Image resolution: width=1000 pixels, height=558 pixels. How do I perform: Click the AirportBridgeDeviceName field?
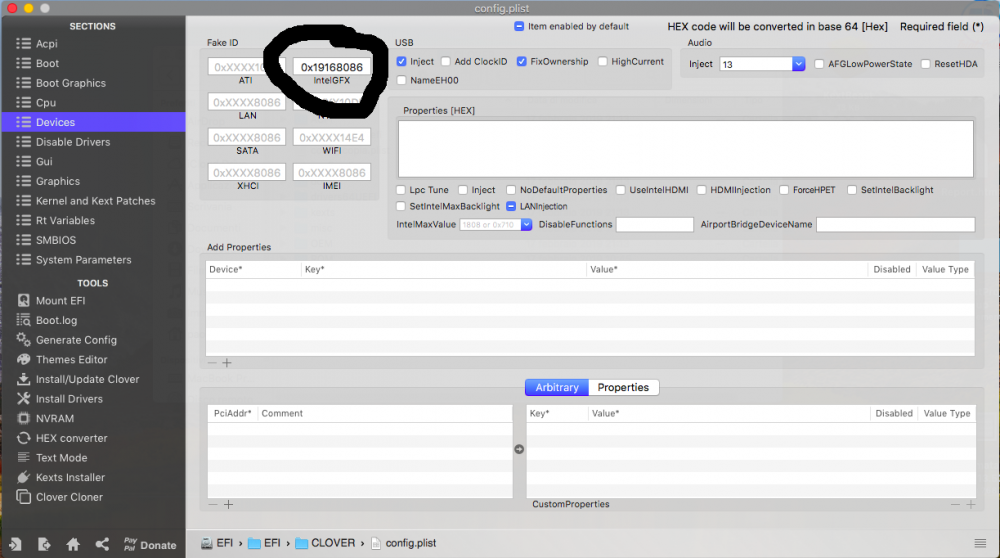[895, 224]
